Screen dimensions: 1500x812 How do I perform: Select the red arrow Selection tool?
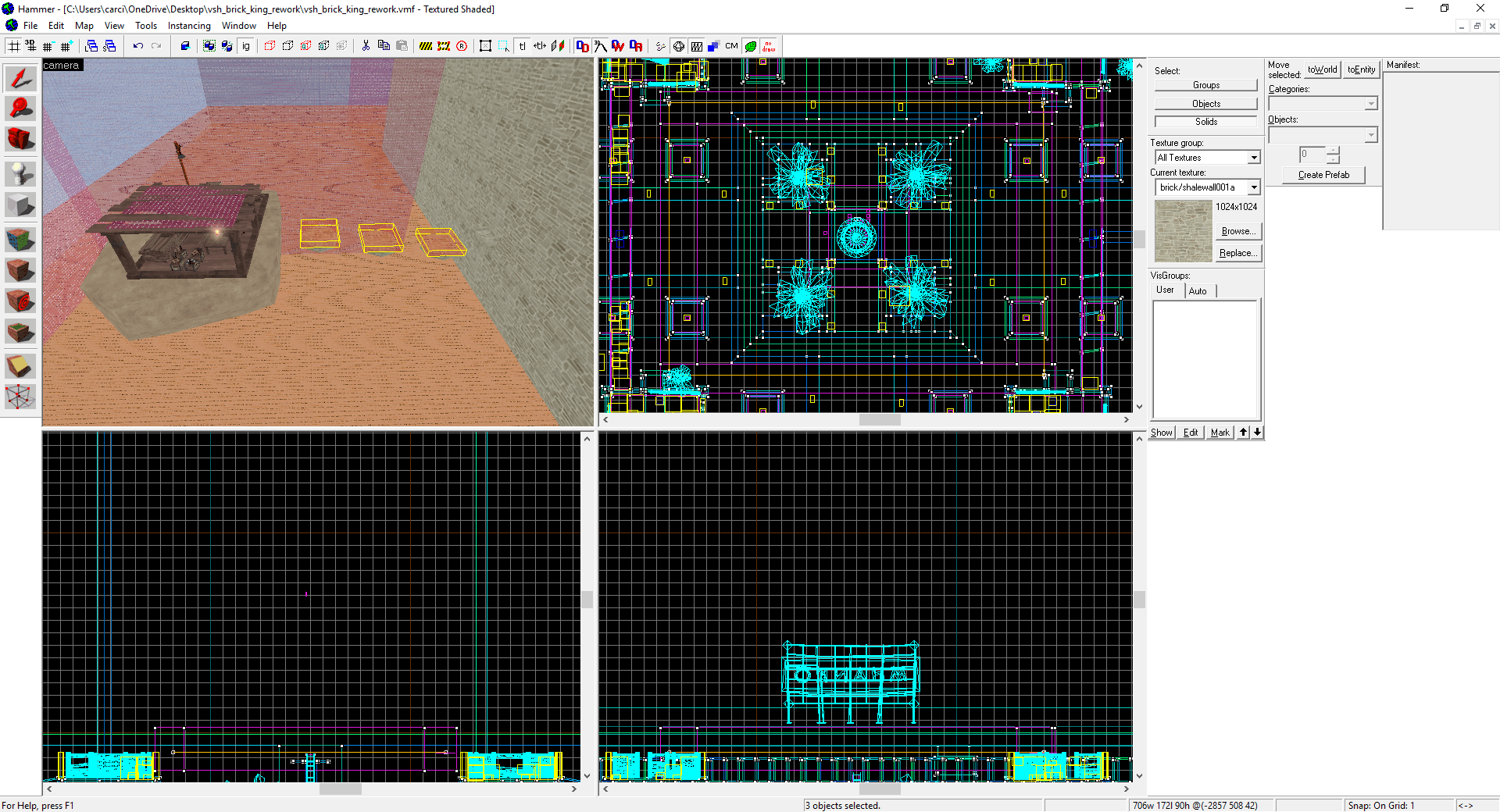tap(20, 78)
